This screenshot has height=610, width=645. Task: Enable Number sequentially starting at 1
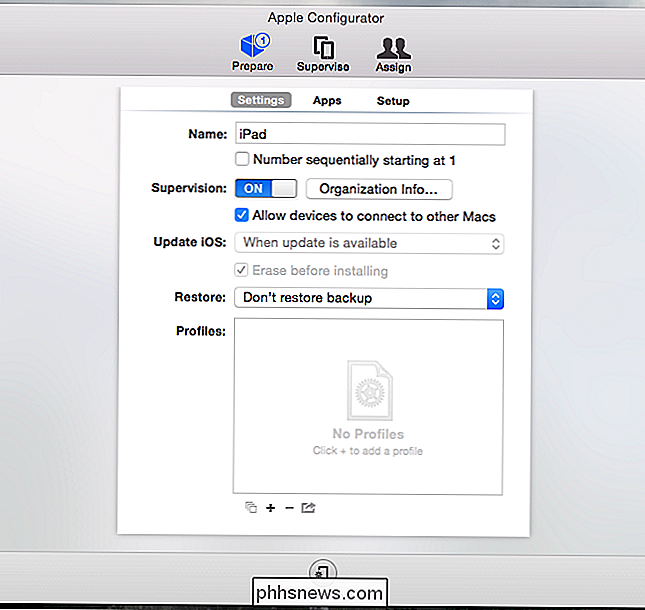tap(242, 159)
